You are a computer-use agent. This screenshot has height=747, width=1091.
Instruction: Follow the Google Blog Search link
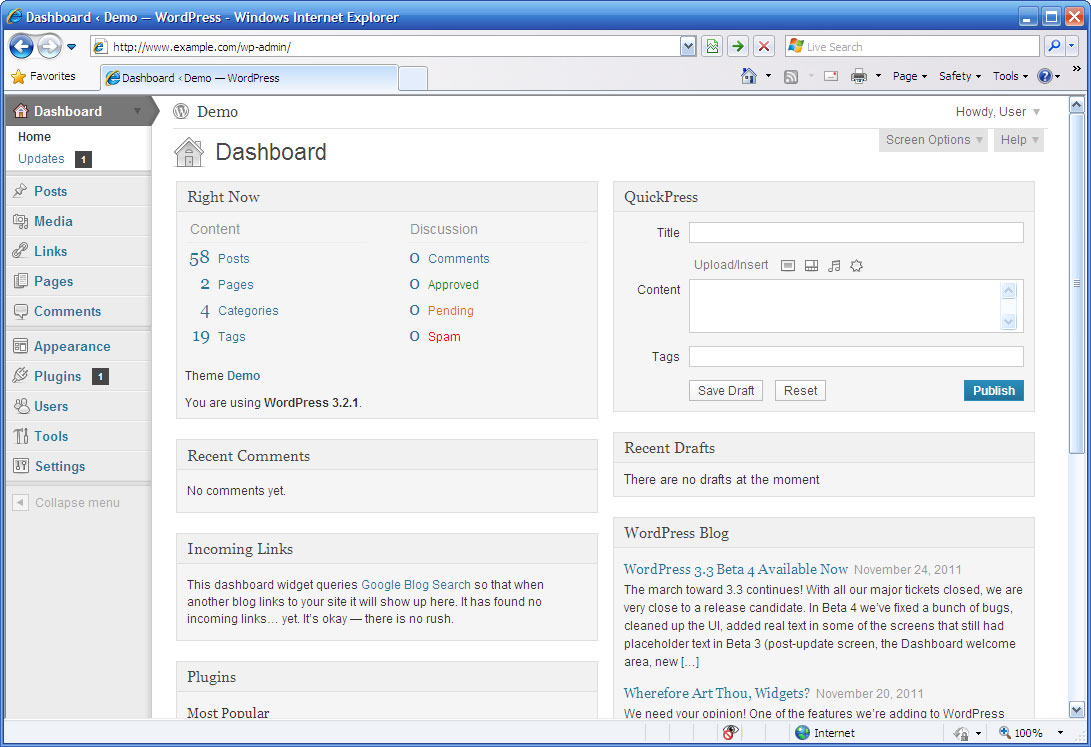[416, 585]
